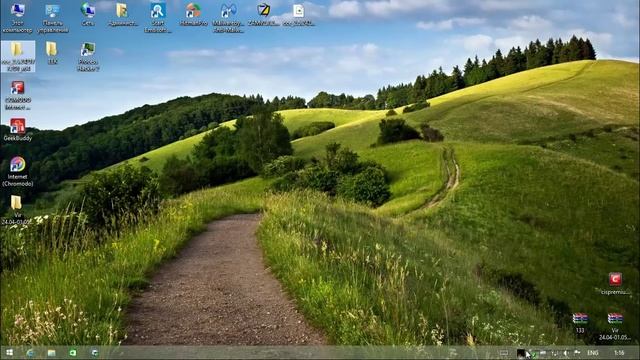Viewport: 640px width, 360px height.
Task: Click the taskbar icon after the green one
Action: [x=95, y=353]
